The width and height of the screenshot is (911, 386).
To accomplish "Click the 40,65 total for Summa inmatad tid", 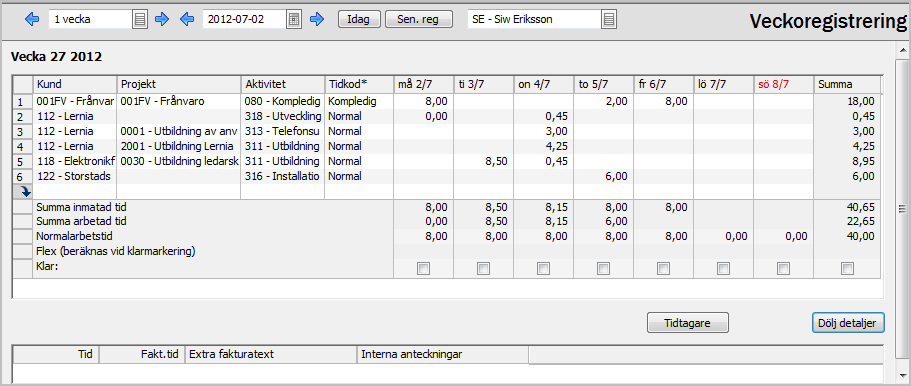I will pyautogui.click(x=847, y=206).
